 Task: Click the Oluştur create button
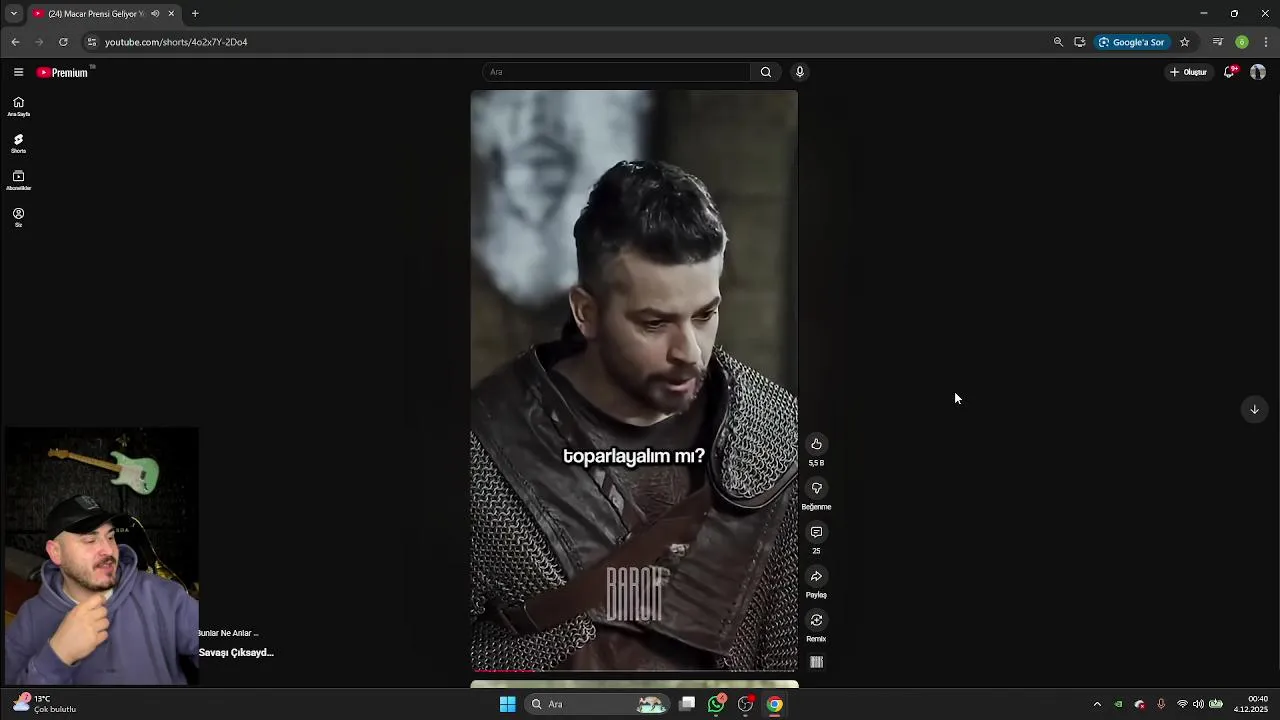point(1188,72)
